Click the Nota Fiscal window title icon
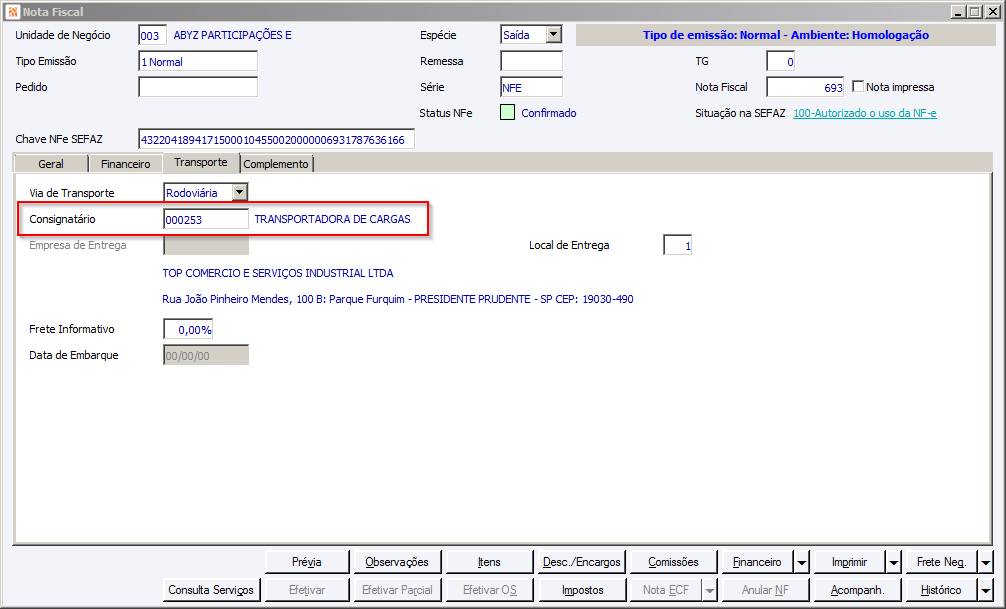This screenshot has height=609, width=1006. point(12,12)
